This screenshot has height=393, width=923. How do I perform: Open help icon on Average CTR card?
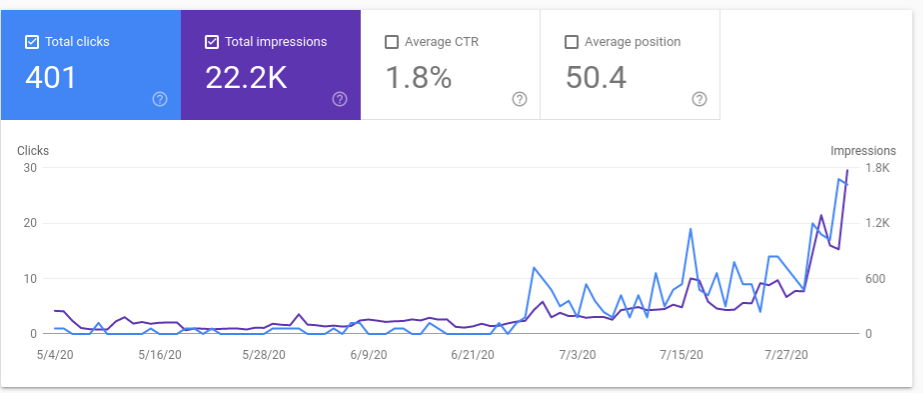(x=519, y=99)
